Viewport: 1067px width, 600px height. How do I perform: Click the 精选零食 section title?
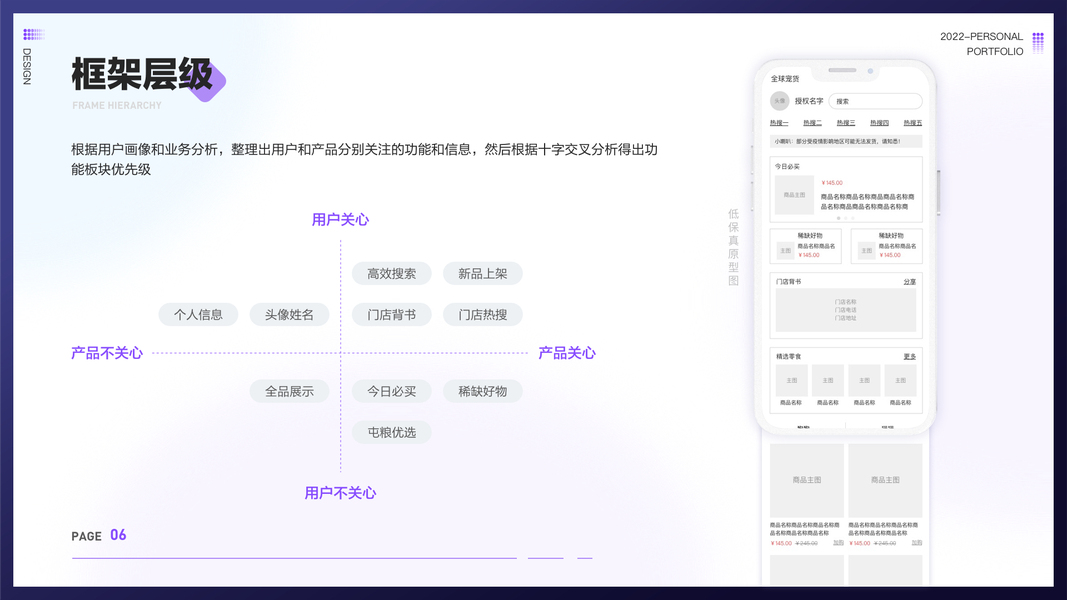(789, 356)
